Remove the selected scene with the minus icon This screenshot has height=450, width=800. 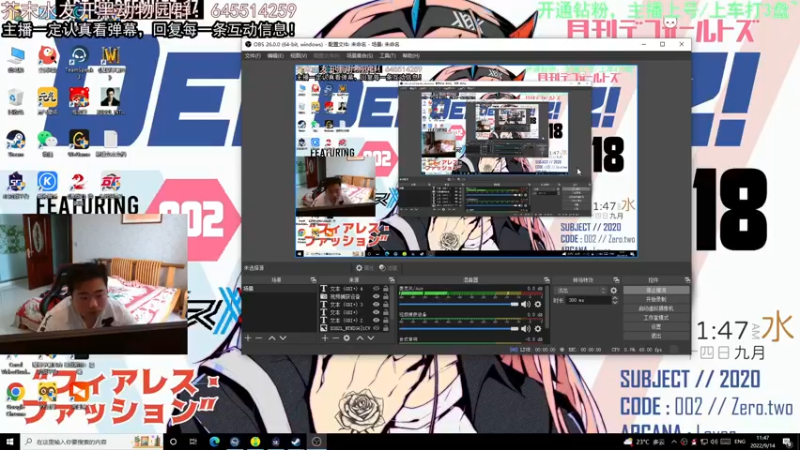tap(259, 338)
